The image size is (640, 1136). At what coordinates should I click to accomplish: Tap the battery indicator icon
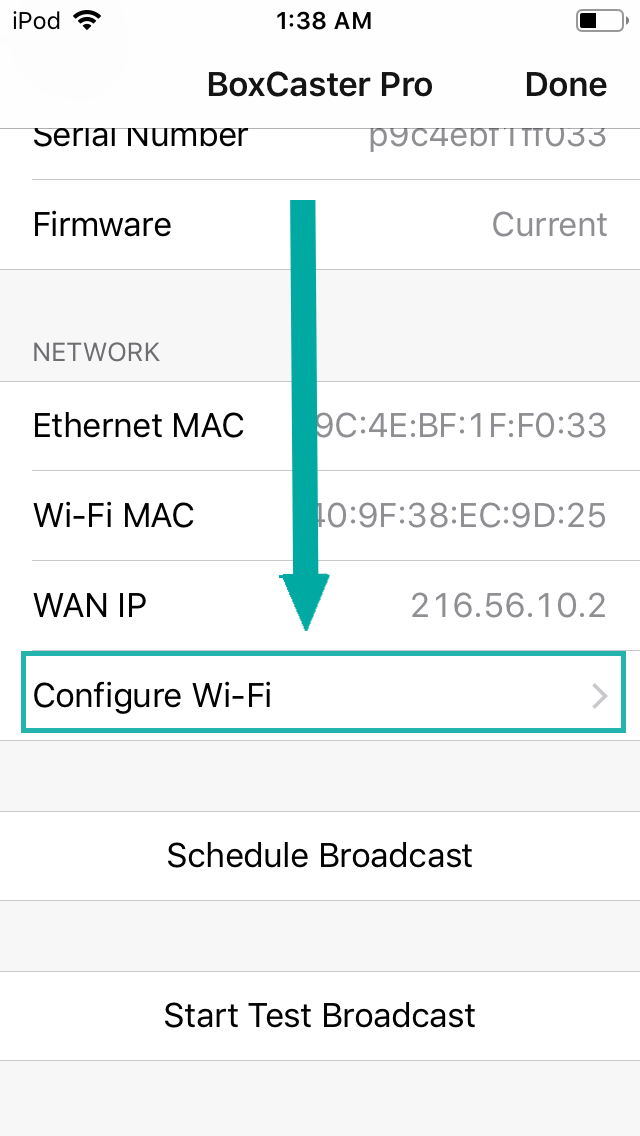click(x=598, y=20)
